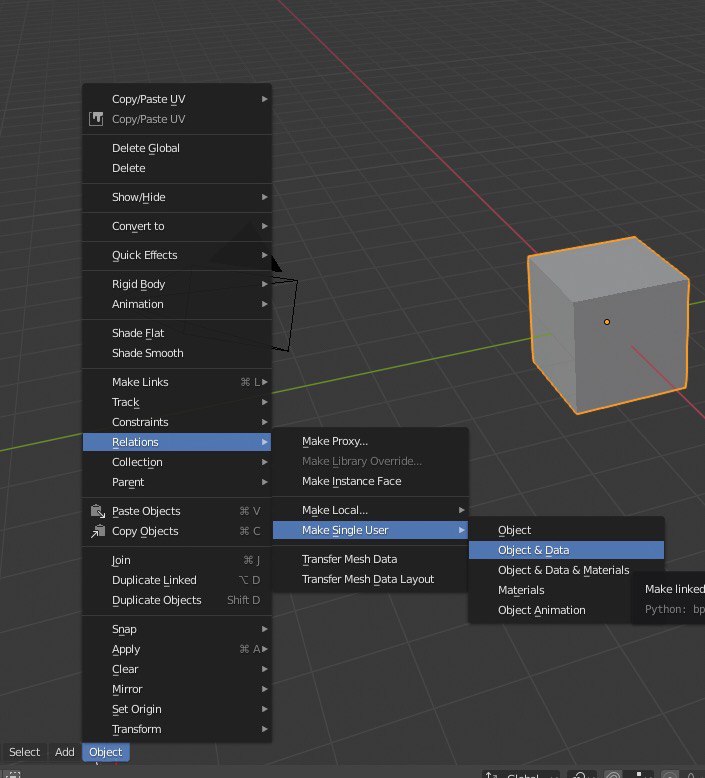Viewport: 705px width, 778px height.
Task: Select the camera wireframe behind the menu
Action: coord(285,313)
